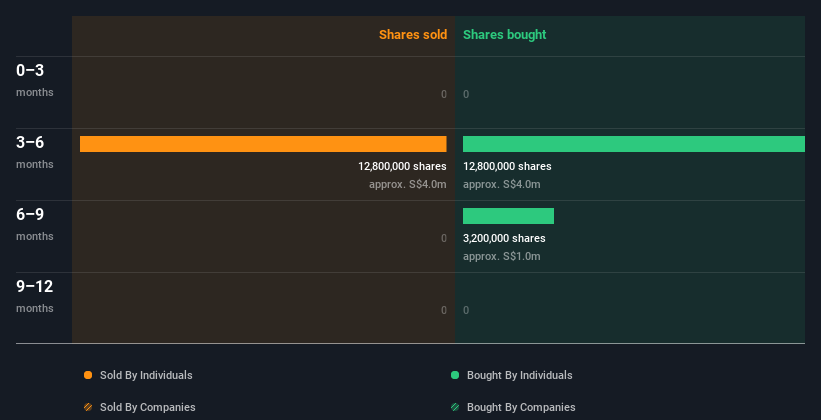Select the Shares bought column header

504,35
